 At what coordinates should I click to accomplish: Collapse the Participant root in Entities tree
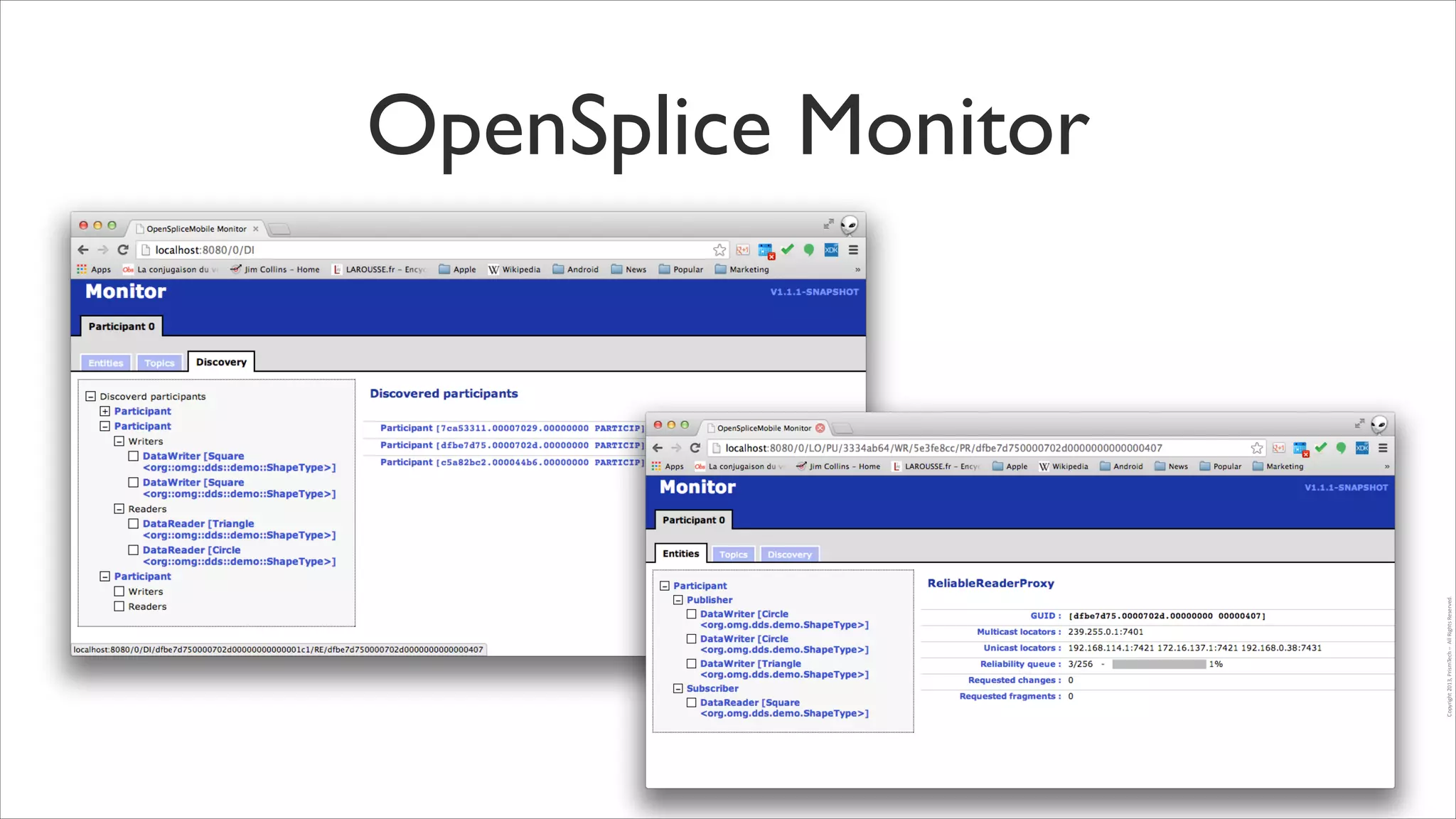[x=665, y=586]
